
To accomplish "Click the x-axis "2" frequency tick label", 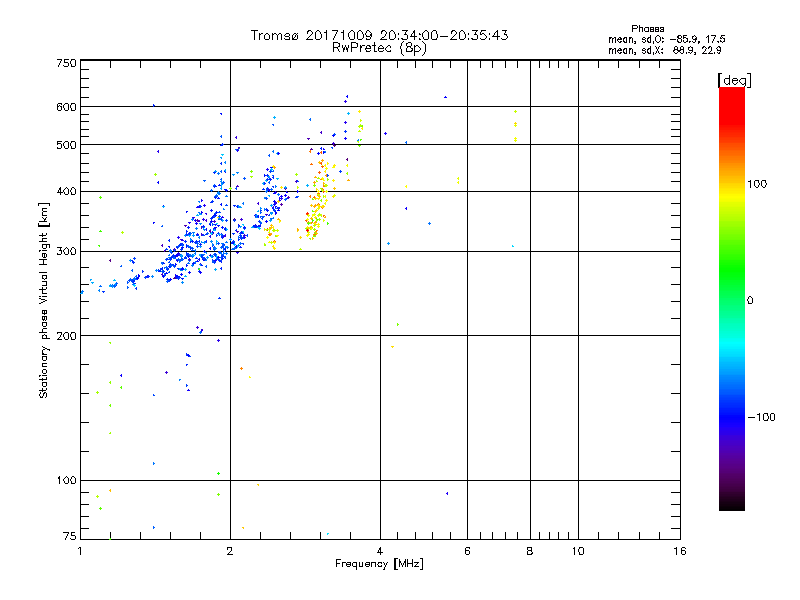I will [x=230, y=551].
